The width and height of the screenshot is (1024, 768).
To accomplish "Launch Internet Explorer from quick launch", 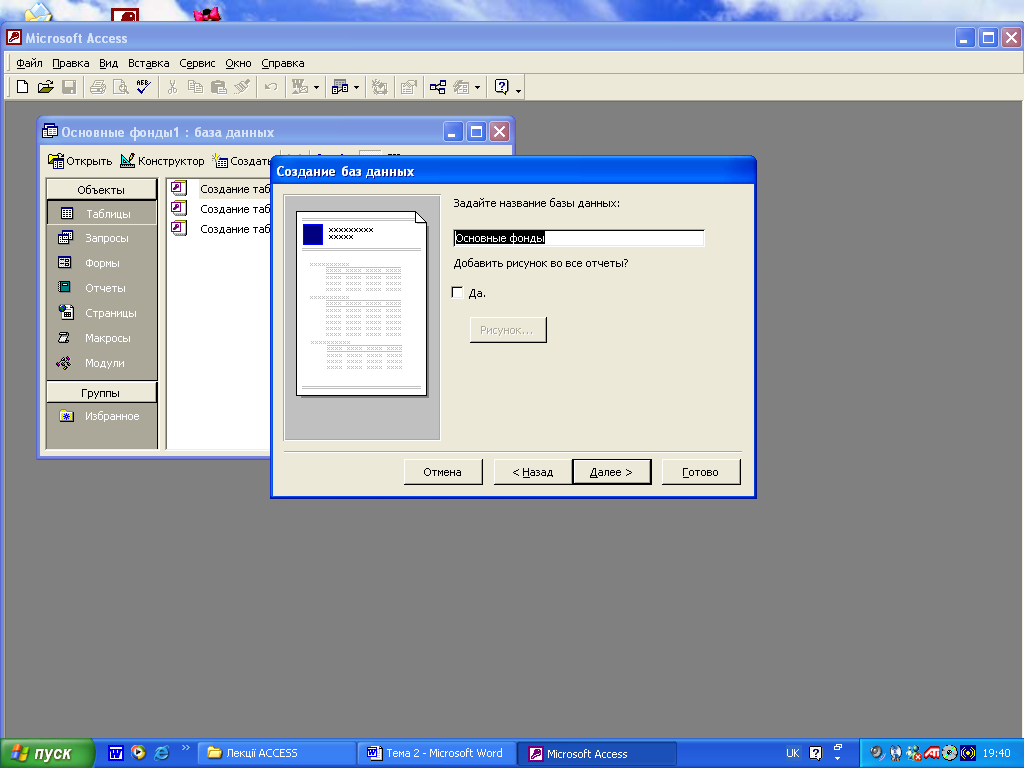I will [x=161, y=753].
